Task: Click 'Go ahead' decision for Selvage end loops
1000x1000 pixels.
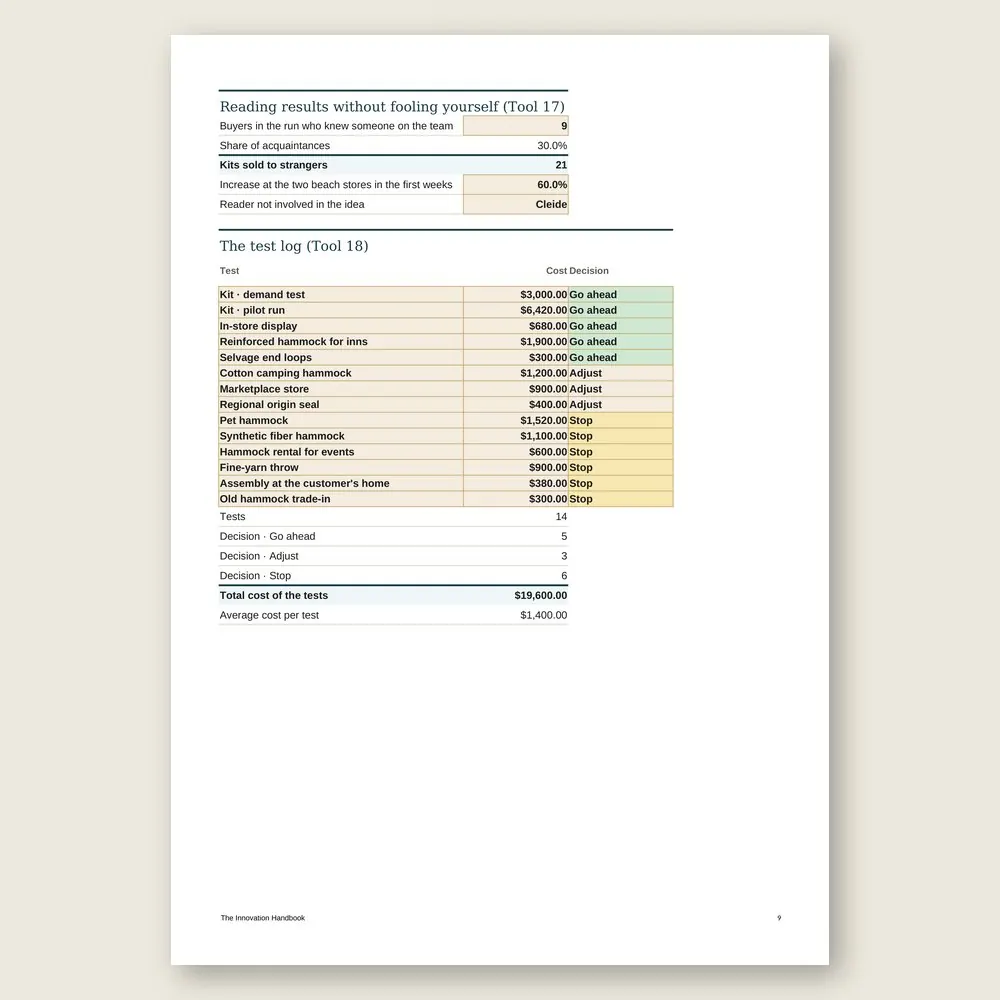Action: click(x=621, y=357)
